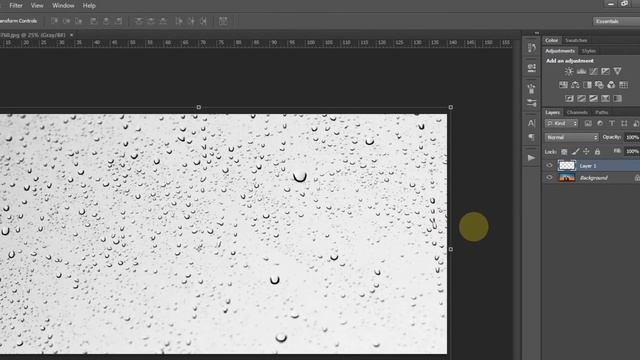Click the Align bottom edges icon

pyautogui.click(x=78, y=21)
